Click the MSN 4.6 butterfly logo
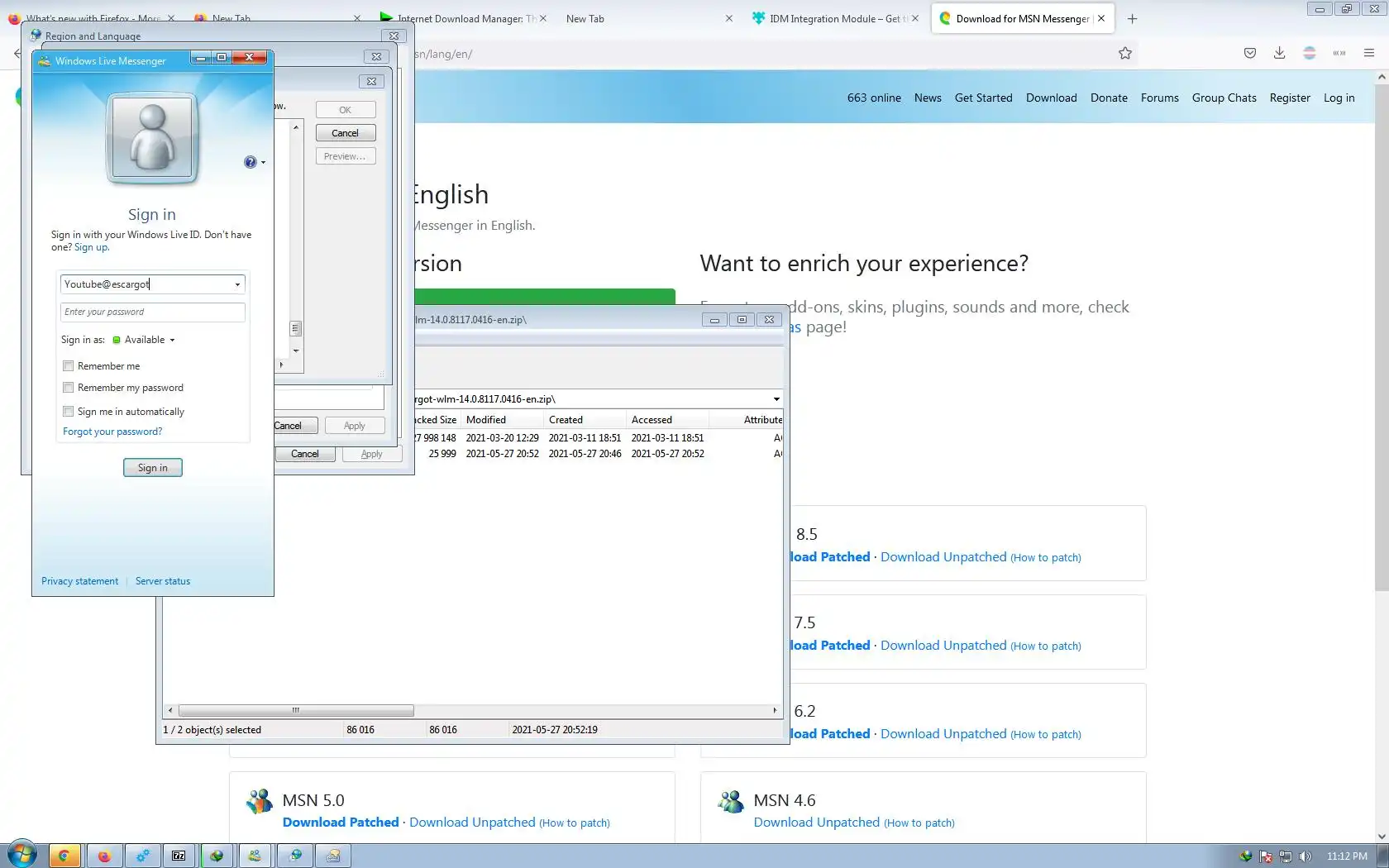Image resolution: width=1389 pixels, height=868 pixels. (731, 801)
